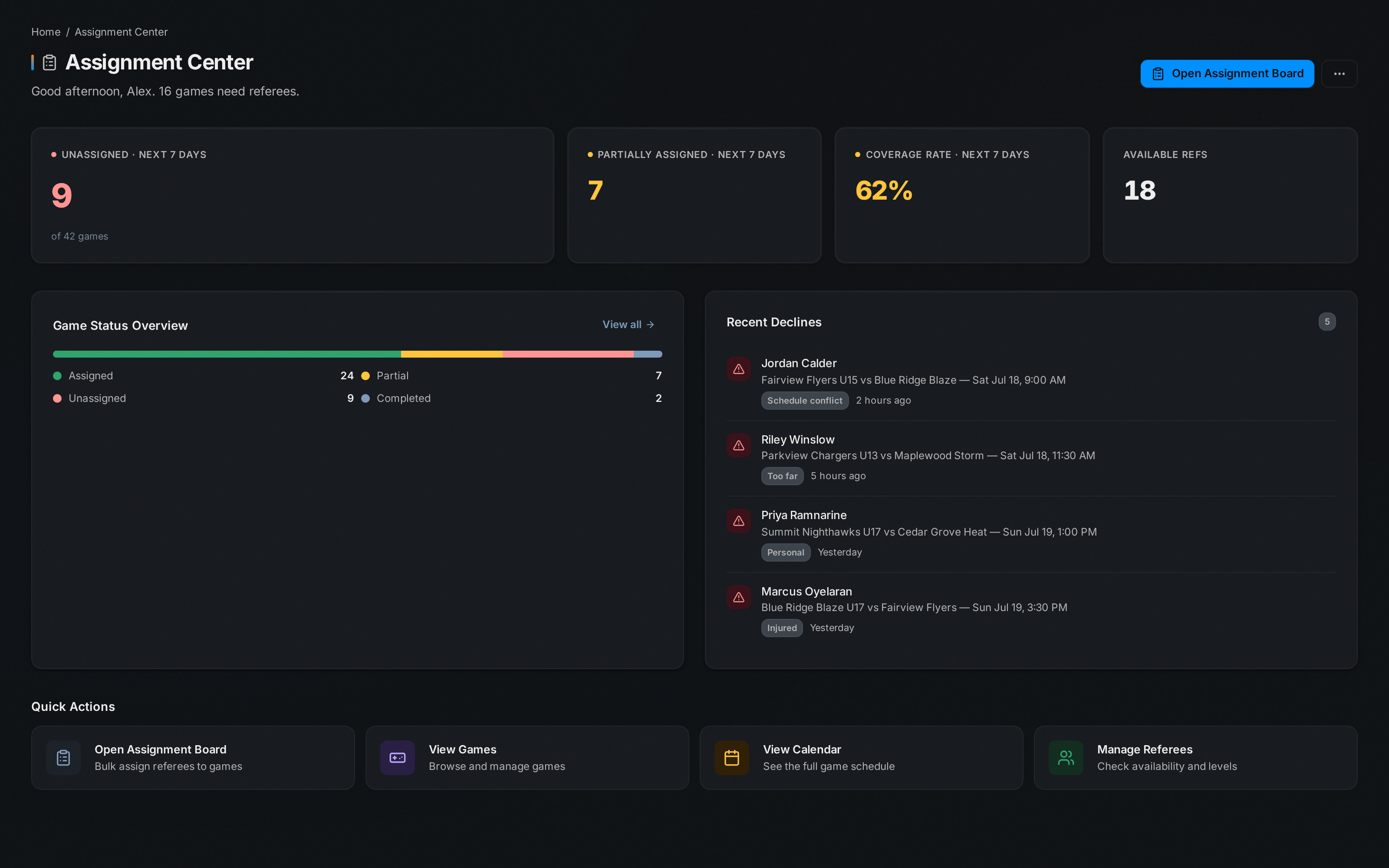The height and width of the screenshot is (868, 1389).
Task: Click the warning icon next to Priya Ramnarine
Action: [739, 521]
